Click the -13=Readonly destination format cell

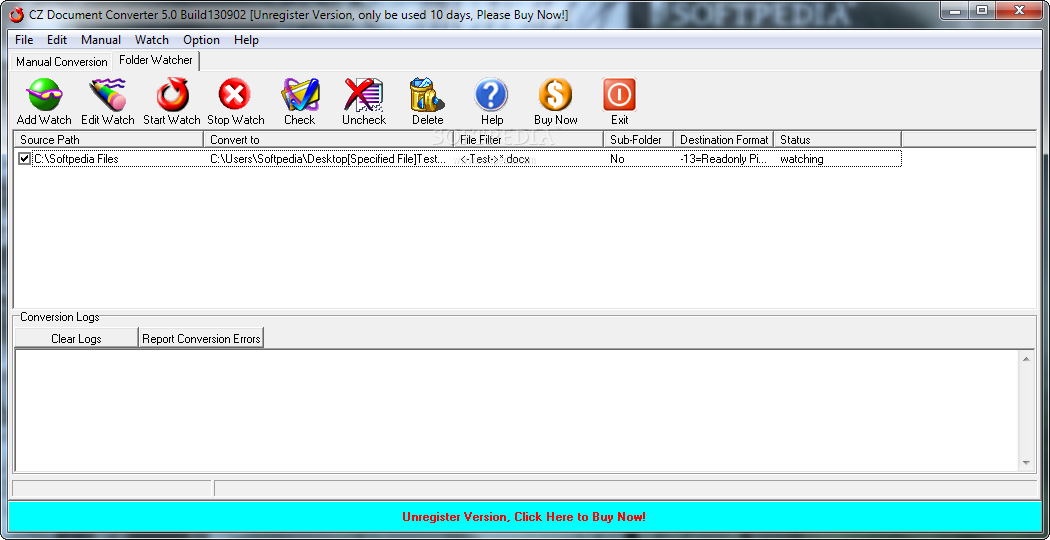pos(723,159)
